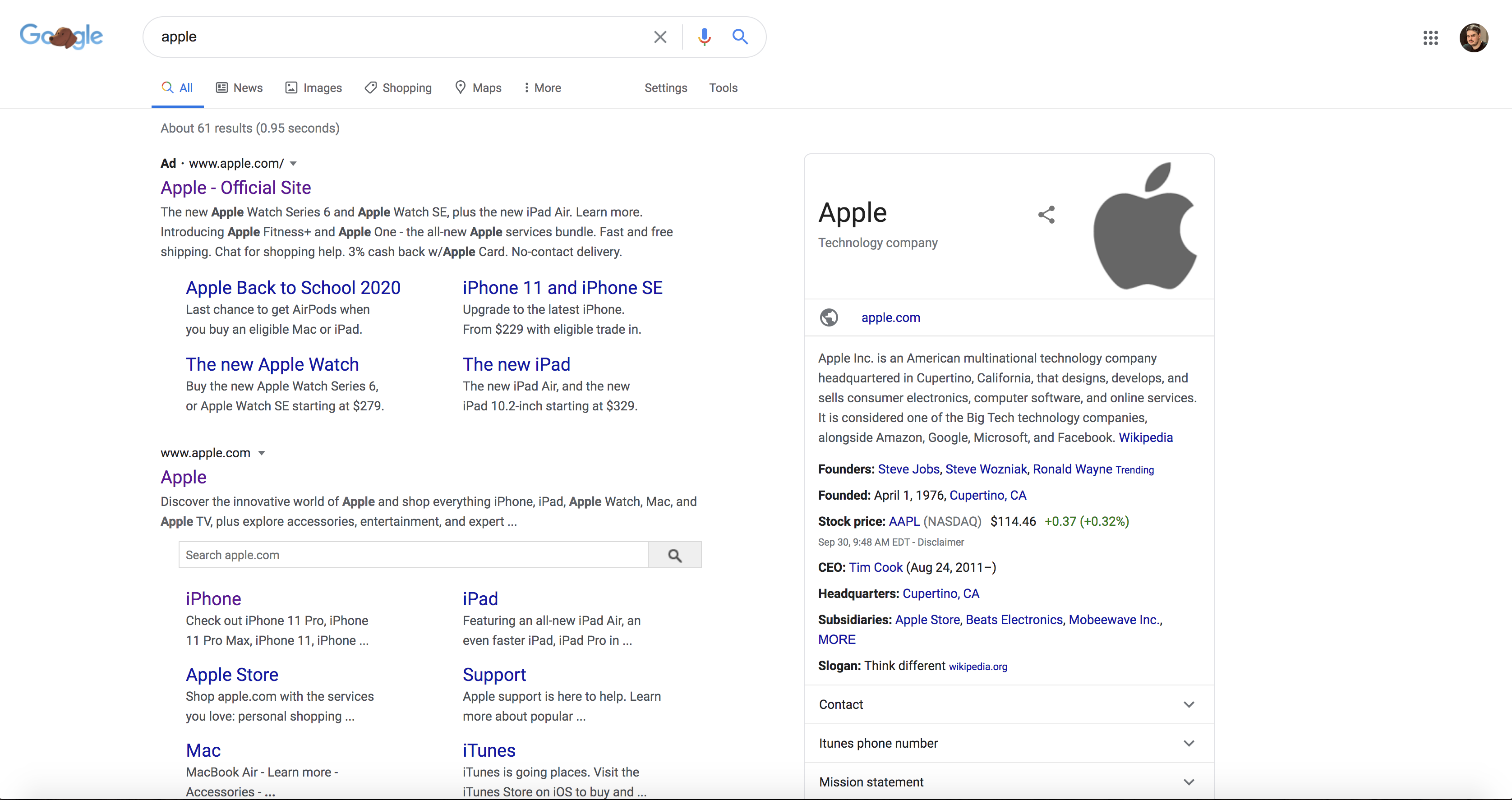Share the Apple knowledge panel
Screen dimensions: 1512x800
(x=1046, y=215)
